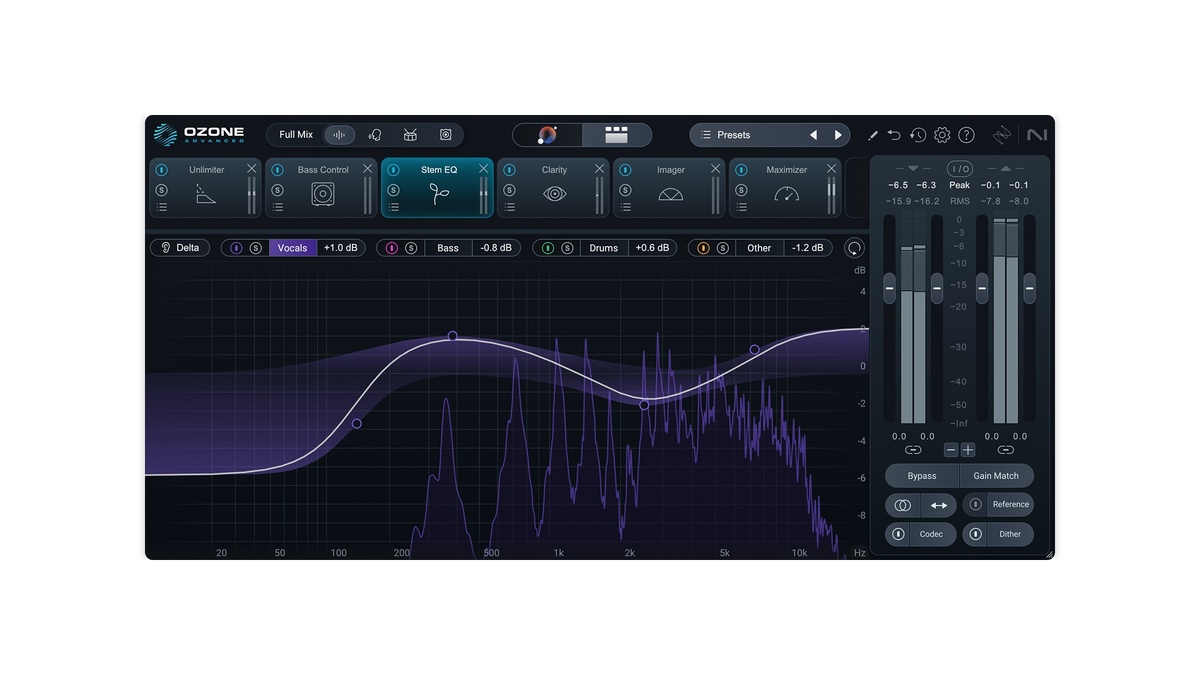Click the channel swap double-arrow icon
The width and height of the screenshot is (1200, 675).
click(x=939, y=505)
